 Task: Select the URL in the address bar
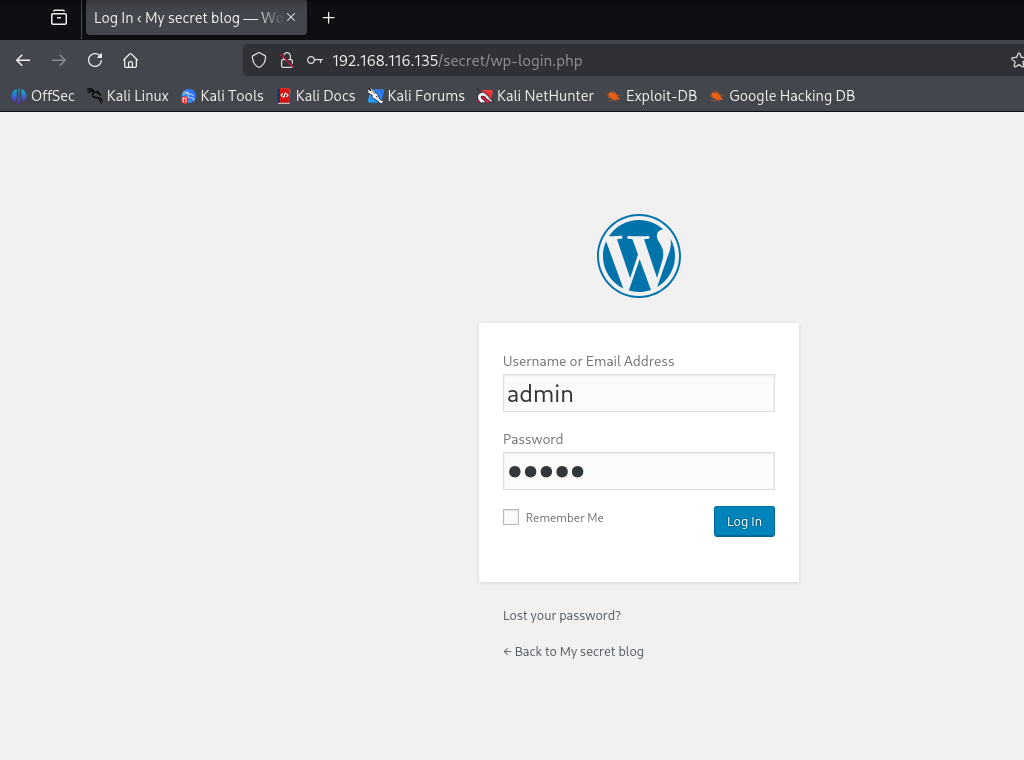[457, 61]
